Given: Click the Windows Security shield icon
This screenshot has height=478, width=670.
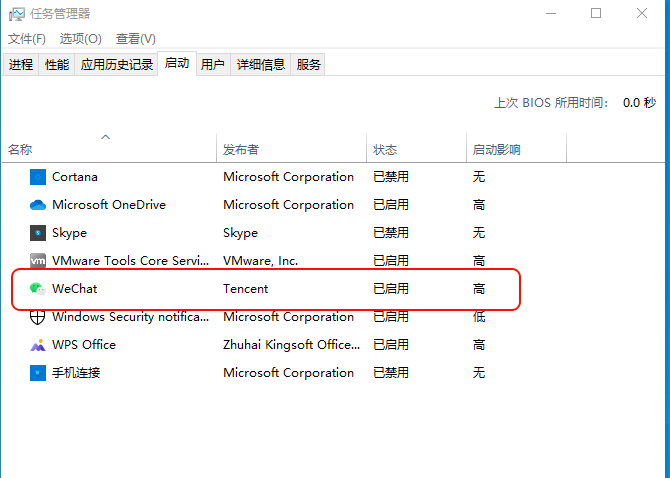Looking at the screenshot, I should (38, 317).
